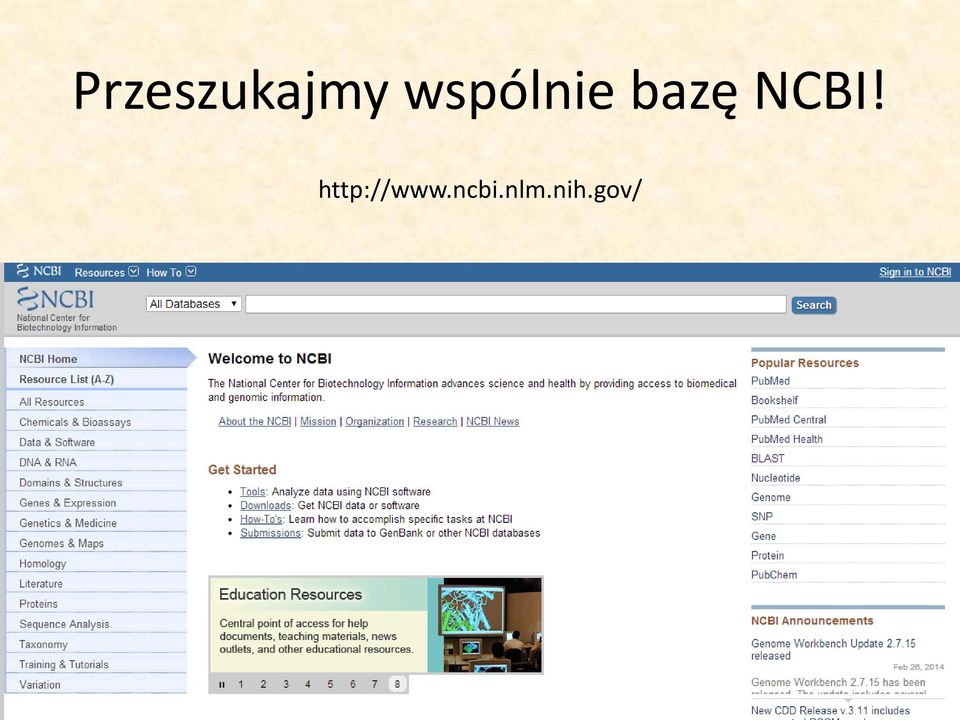
Task: Select All Resources in sidebar
Action: point(96,402)
